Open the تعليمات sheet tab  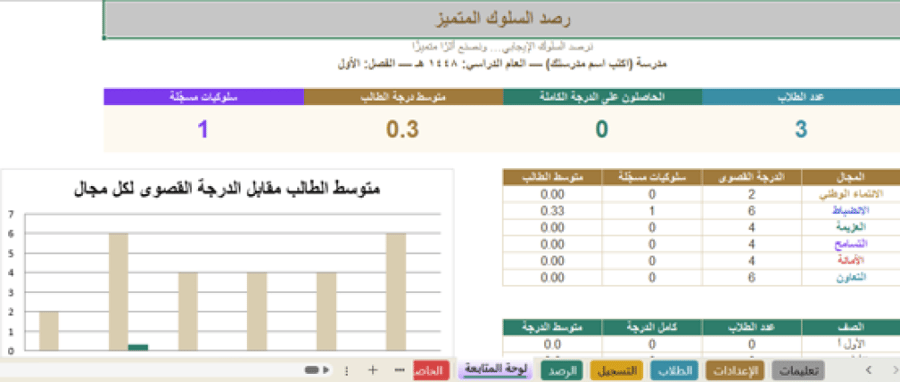(x=798, y=371)
